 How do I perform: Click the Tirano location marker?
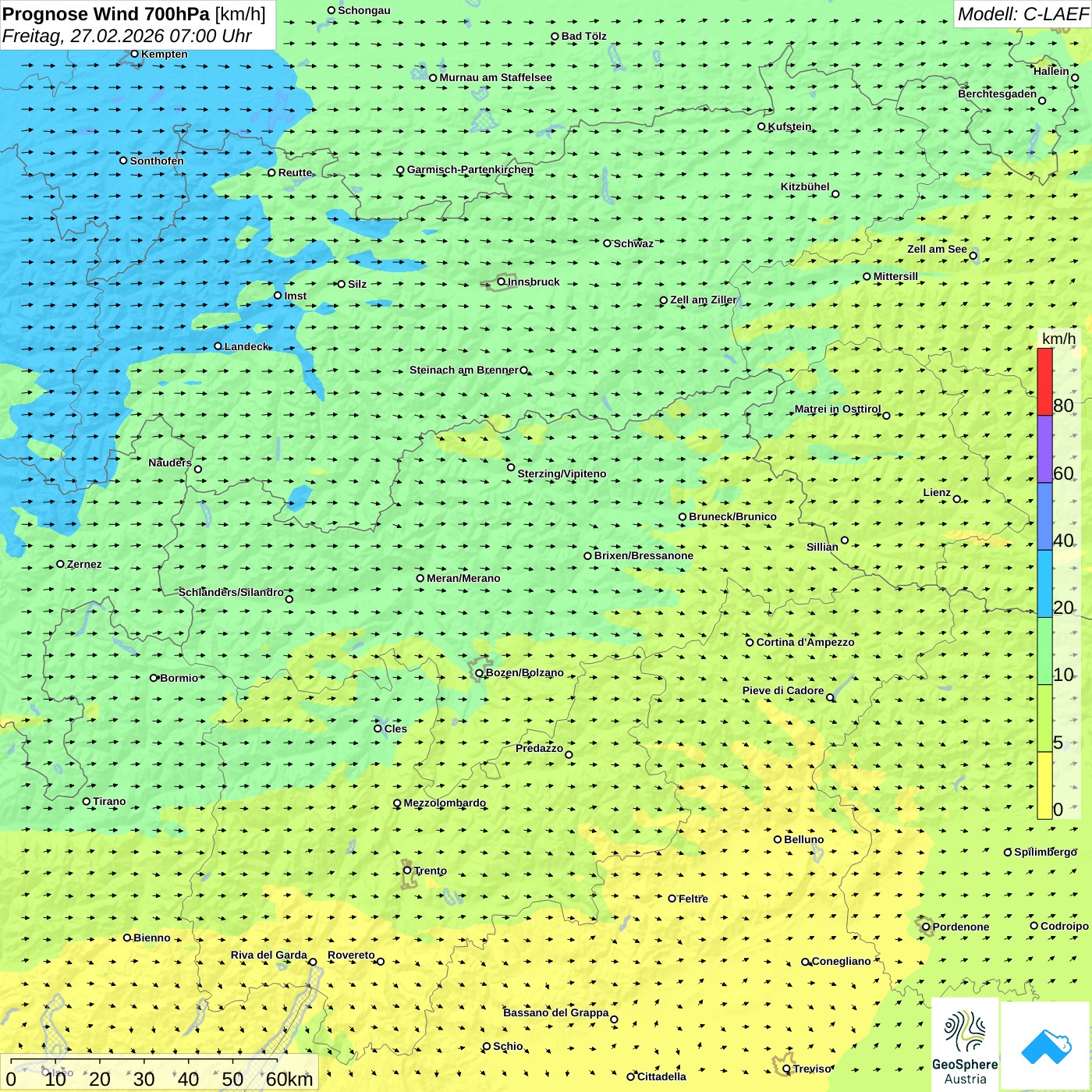click(x=87, y=801)
